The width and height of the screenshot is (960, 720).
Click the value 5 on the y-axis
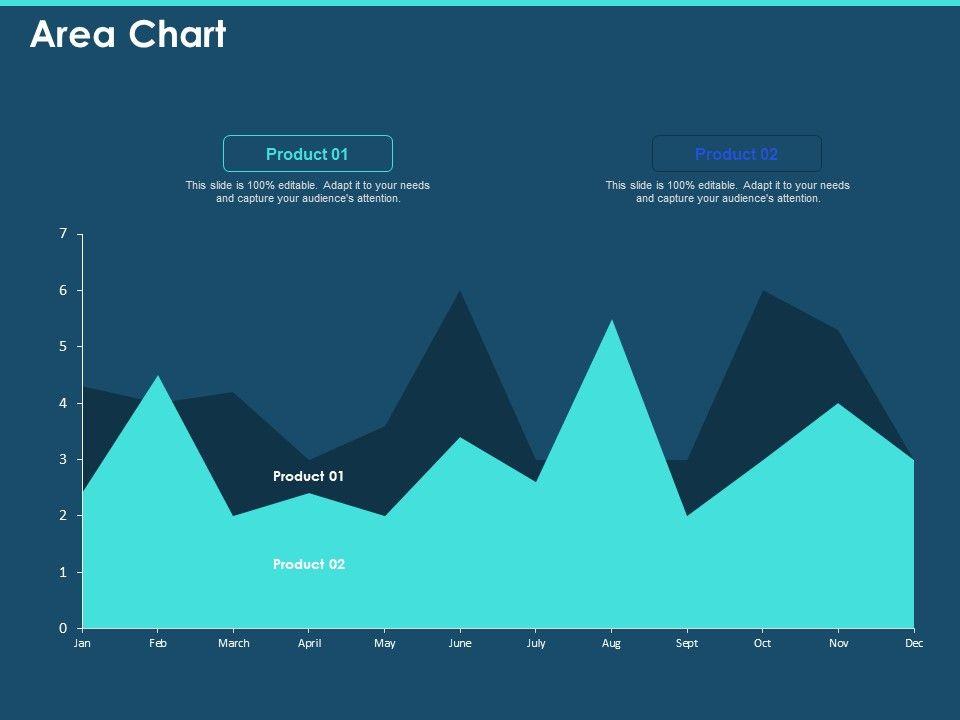click(x=63, y=347)
